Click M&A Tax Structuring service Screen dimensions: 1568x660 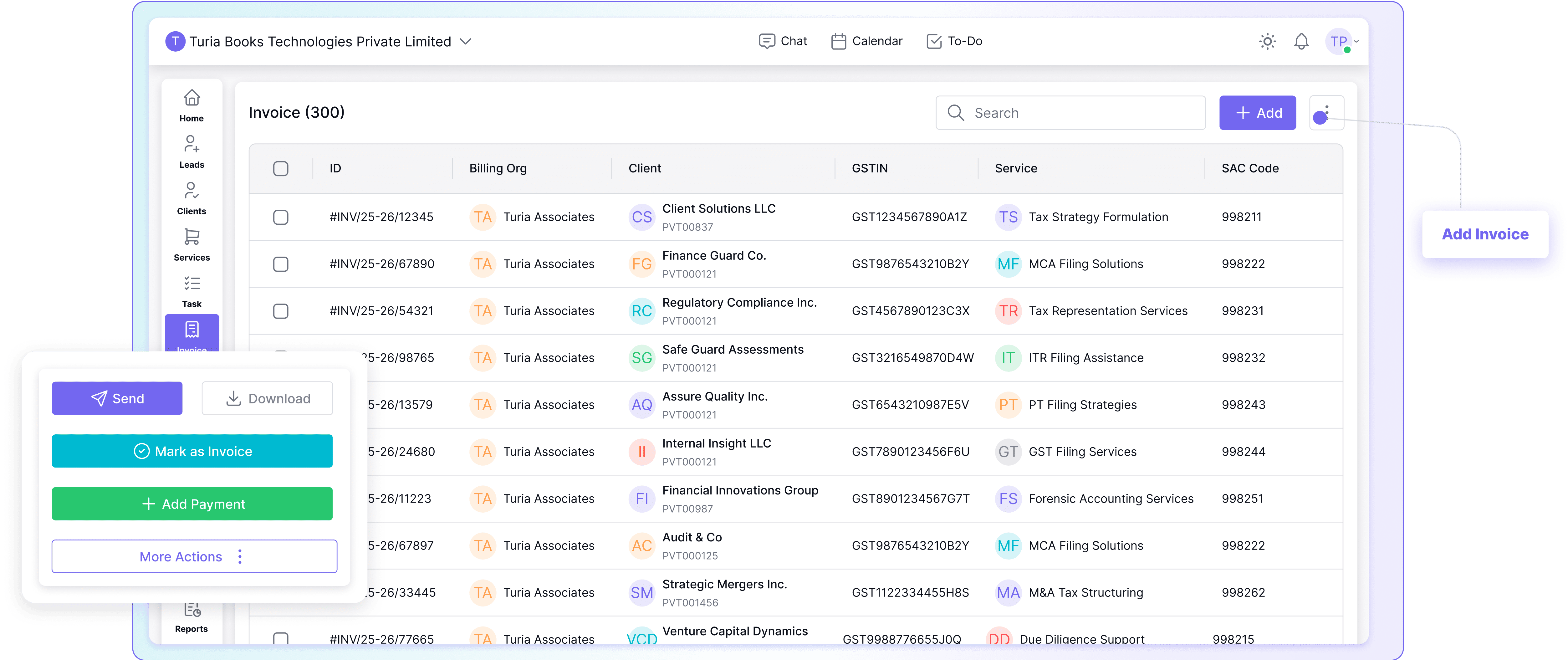(1085, 592)
